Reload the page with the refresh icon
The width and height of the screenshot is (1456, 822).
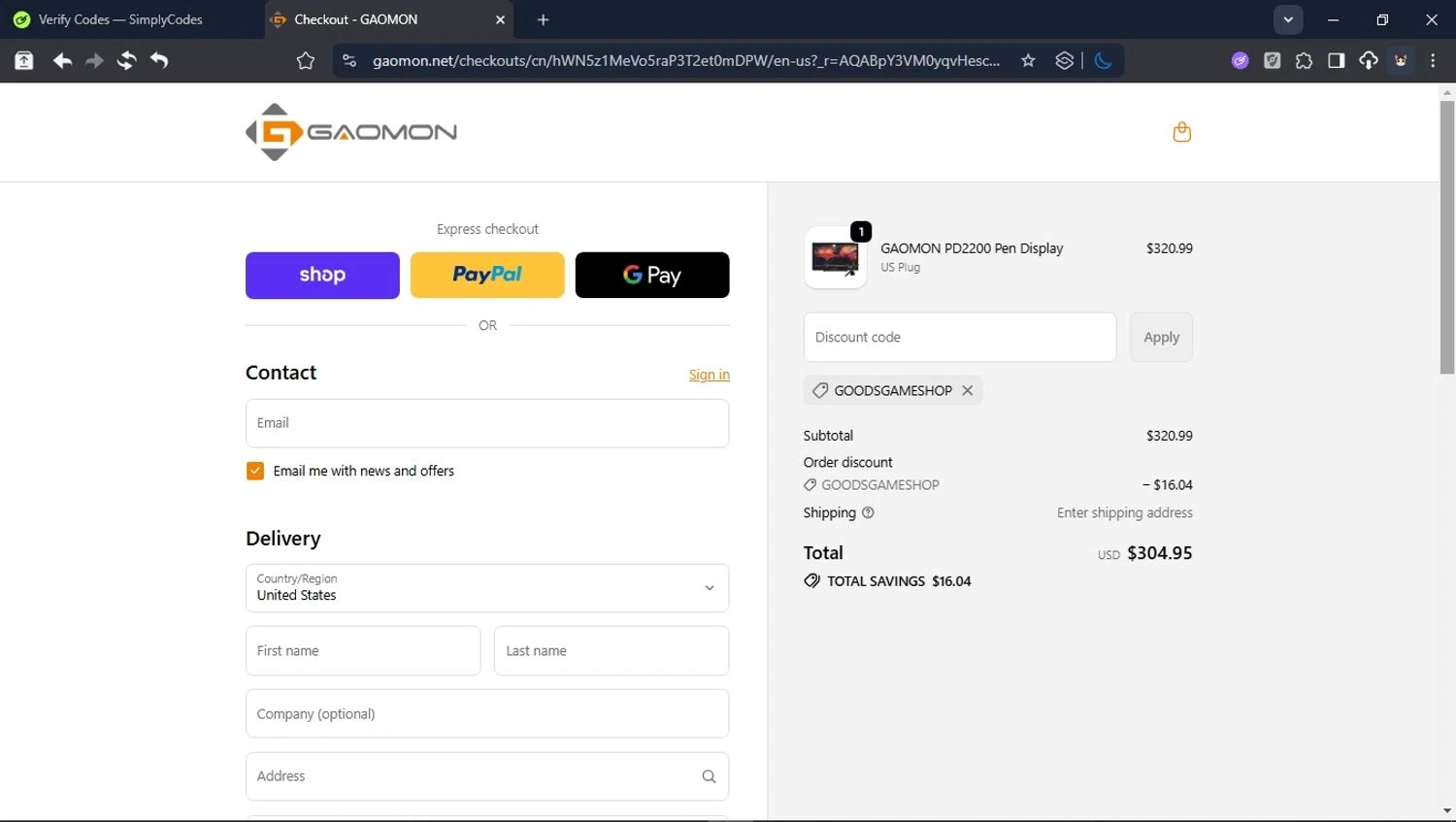click(127, 60)
